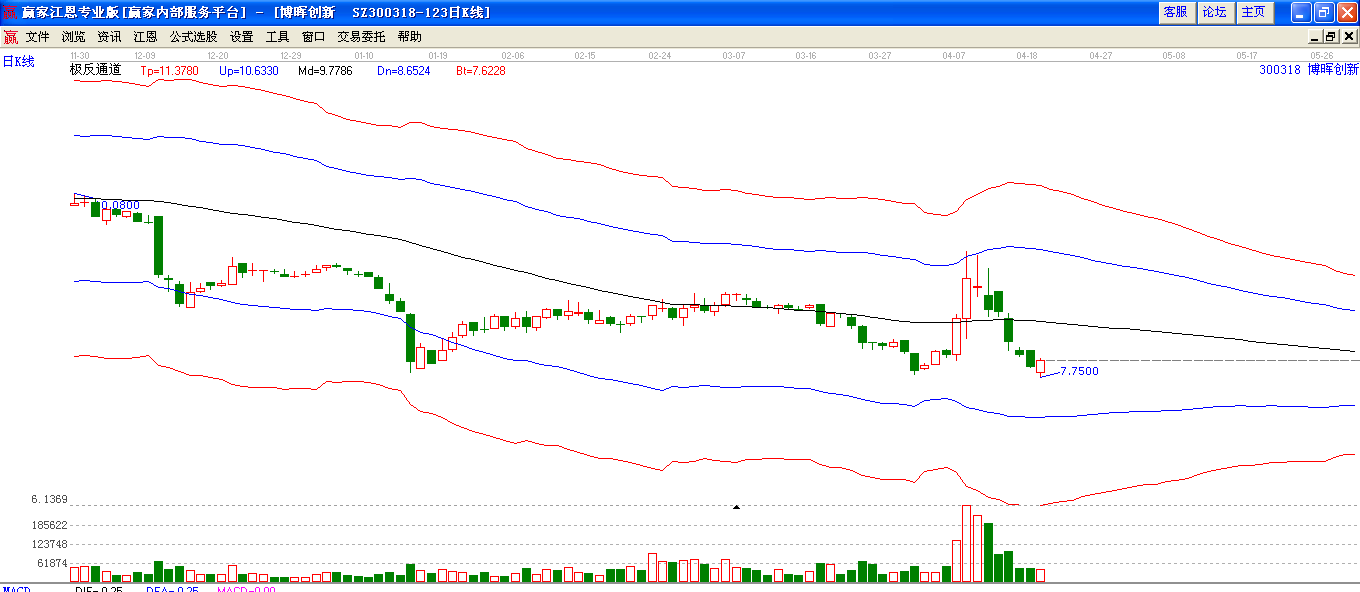The height and width of the screenshot is (592, 1360).
Task: Restore down the main application window
Action: pyautogui.click(x=1323, y=12)
